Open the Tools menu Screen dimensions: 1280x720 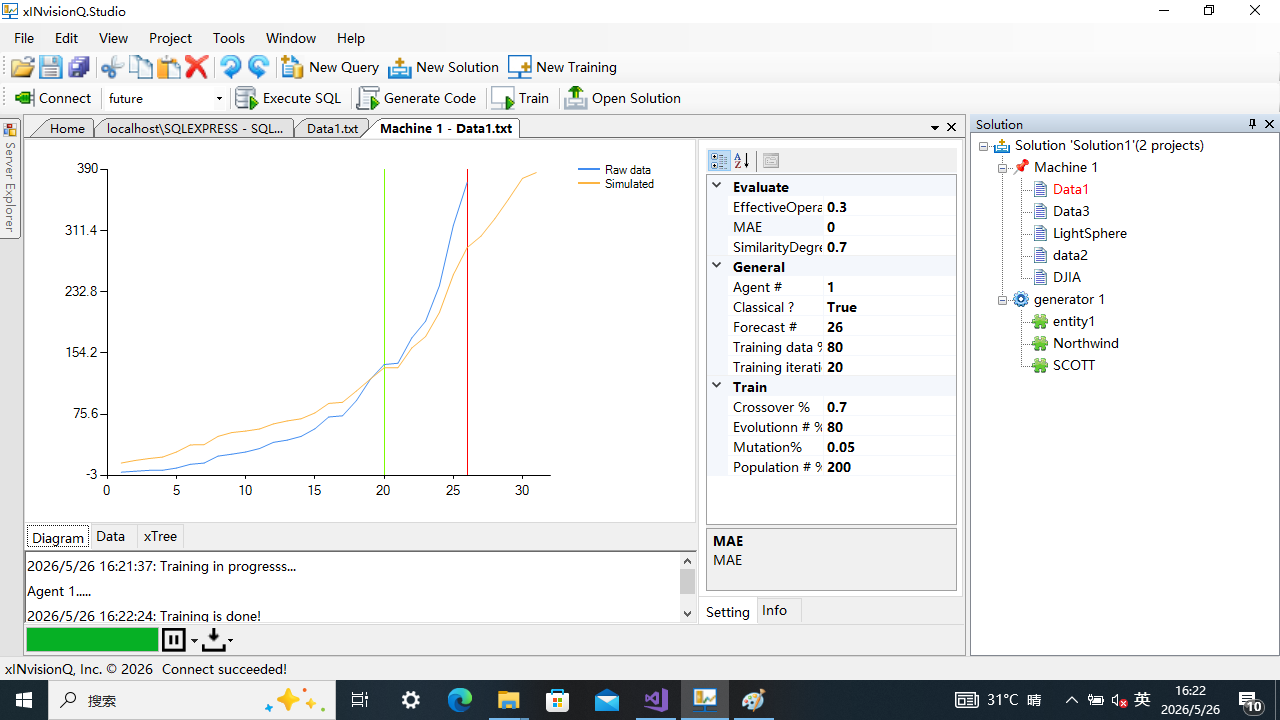coord(228,38)
